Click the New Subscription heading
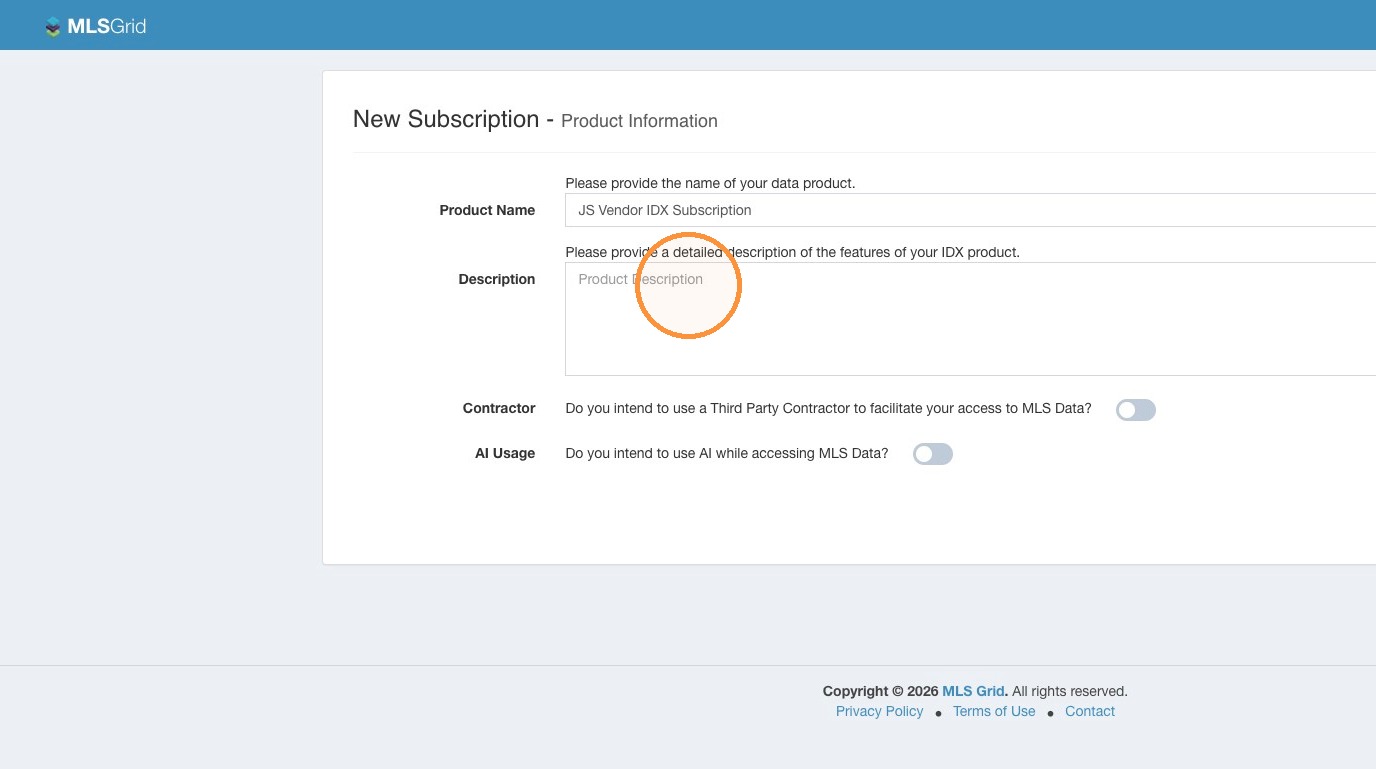The image size is (1376, 769). (x=446, y=119)
